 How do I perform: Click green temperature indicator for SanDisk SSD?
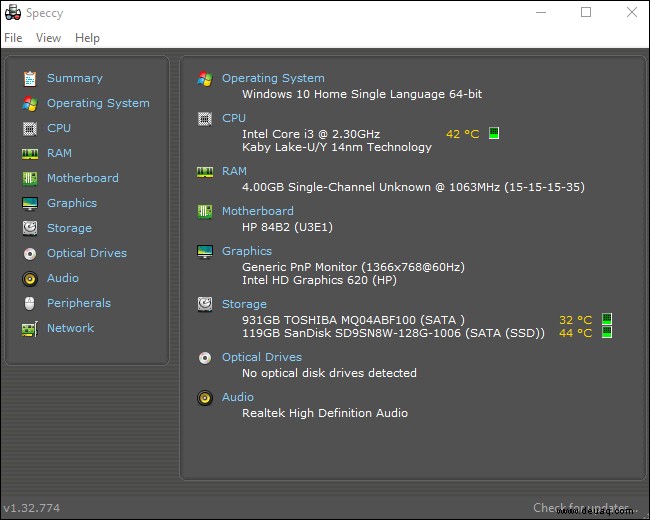[607, 332]
